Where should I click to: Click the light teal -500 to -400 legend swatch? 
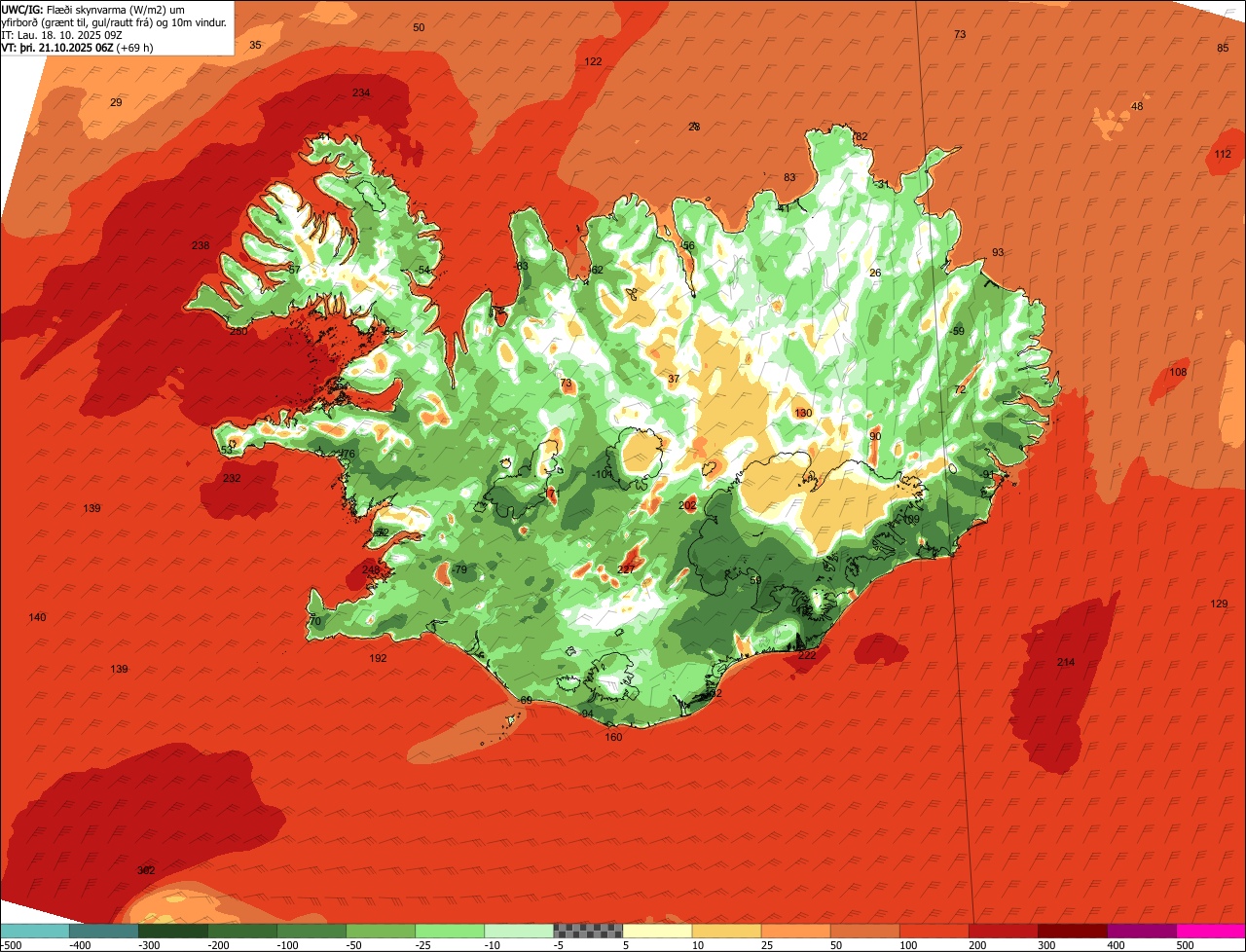(35, 931)
